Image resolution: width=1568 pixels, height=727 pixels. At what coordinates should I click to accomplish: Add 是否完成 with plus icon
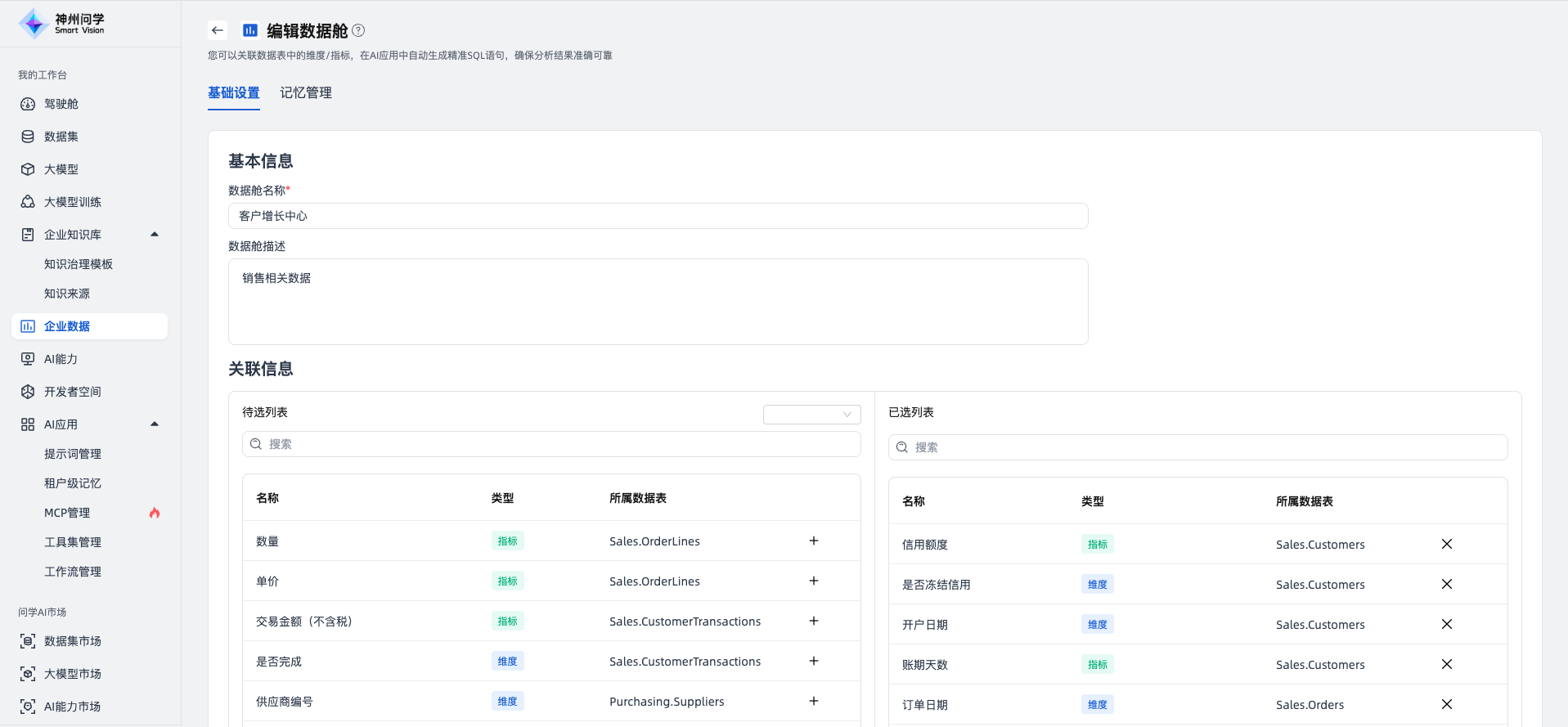[x=814, y=661]
